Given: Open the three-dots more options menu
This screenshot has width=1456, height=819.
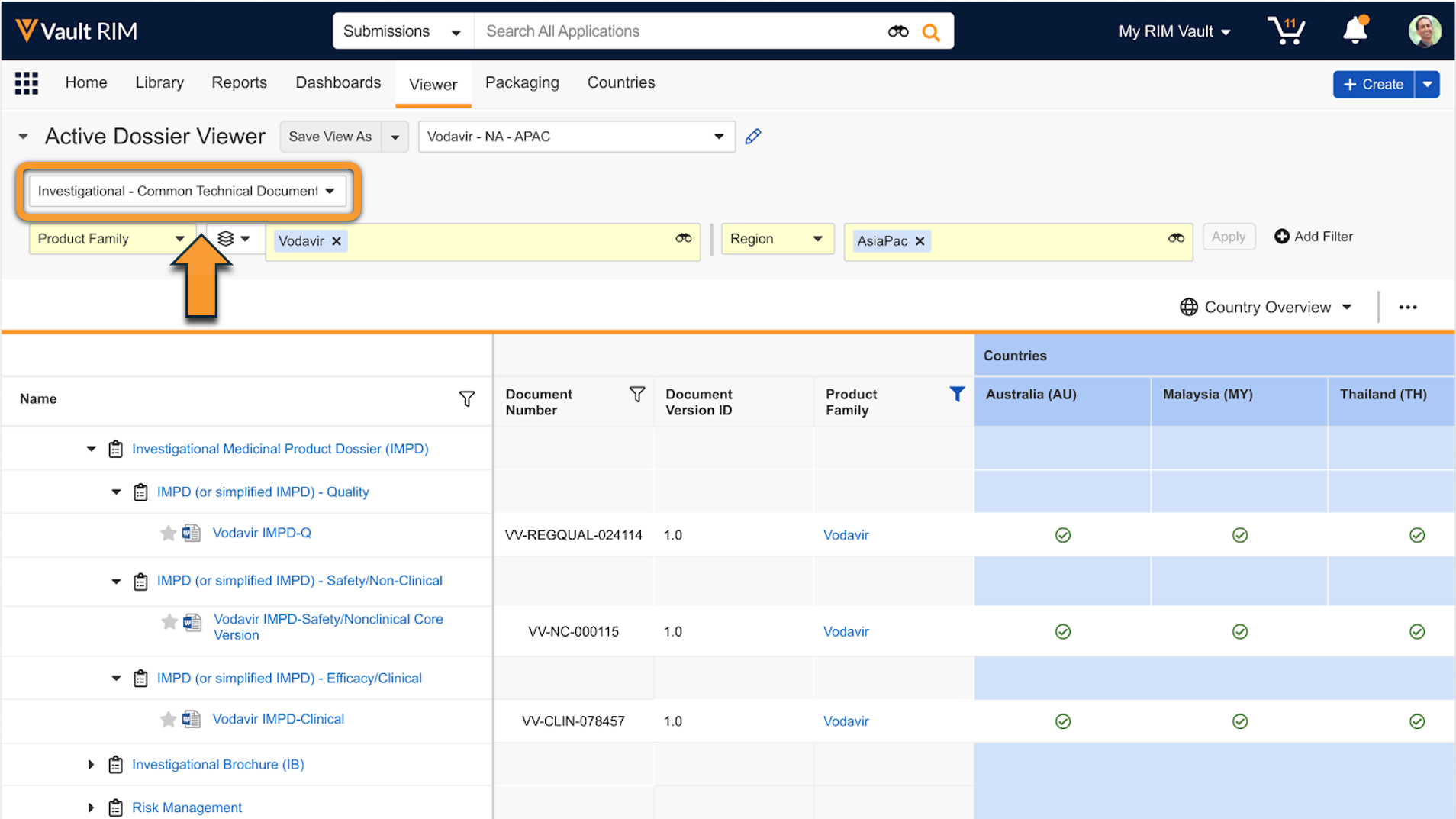Looking at the screenshot, I should click(1408, 307).
